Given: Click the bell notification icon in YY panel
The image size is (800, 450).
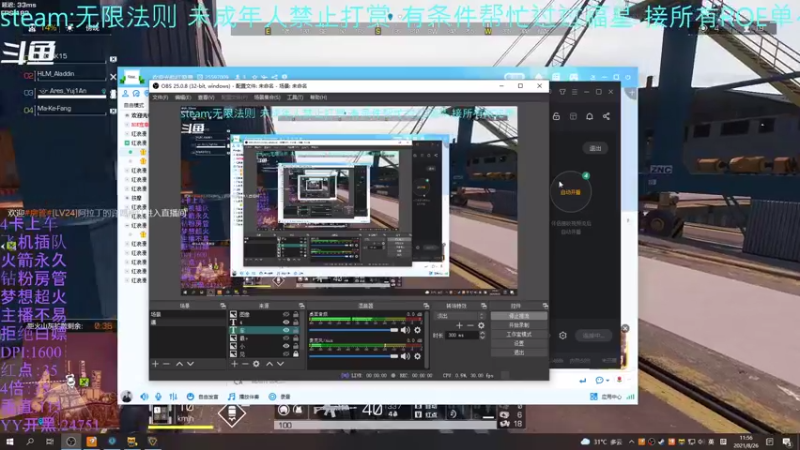Looking at the screenshot, I should tap(589, 116).
